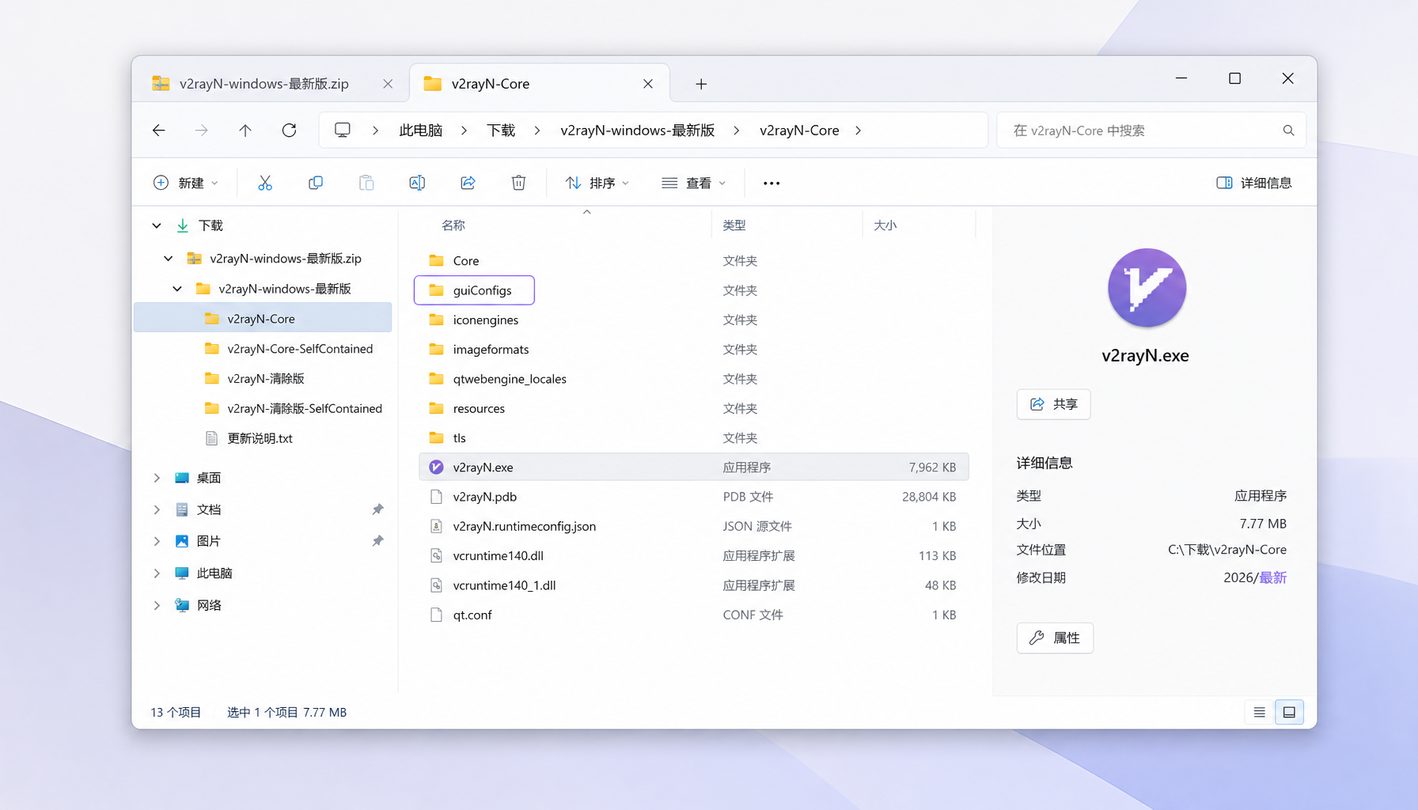The image size is (1418, 810).
Task: Expand the 此电脑 tree node
Action: click(x=157, y=573)
